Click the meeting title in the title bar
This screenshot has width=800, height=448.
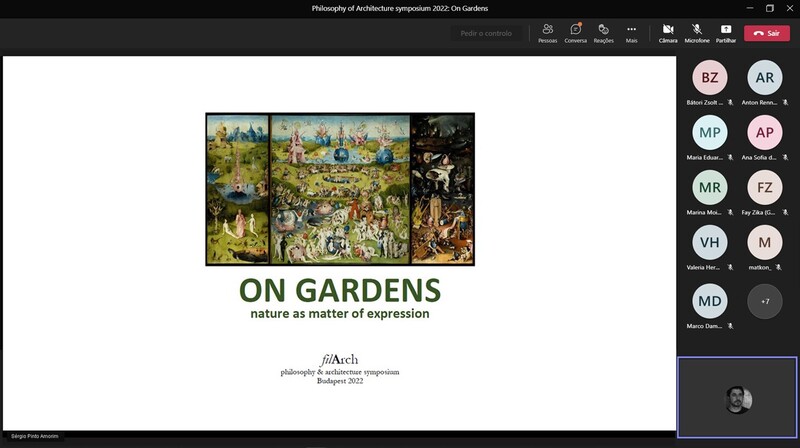(x=400, y=8)
